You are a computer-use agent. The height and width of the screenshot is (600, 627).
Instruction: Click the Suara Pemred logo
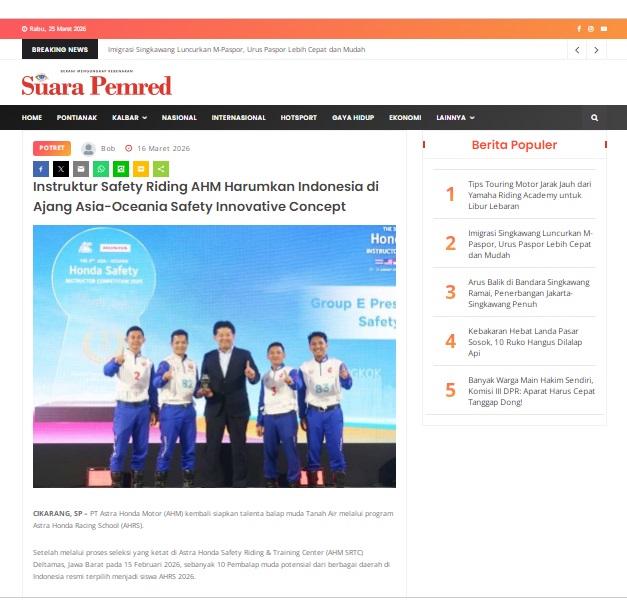[x=97, y=85]
